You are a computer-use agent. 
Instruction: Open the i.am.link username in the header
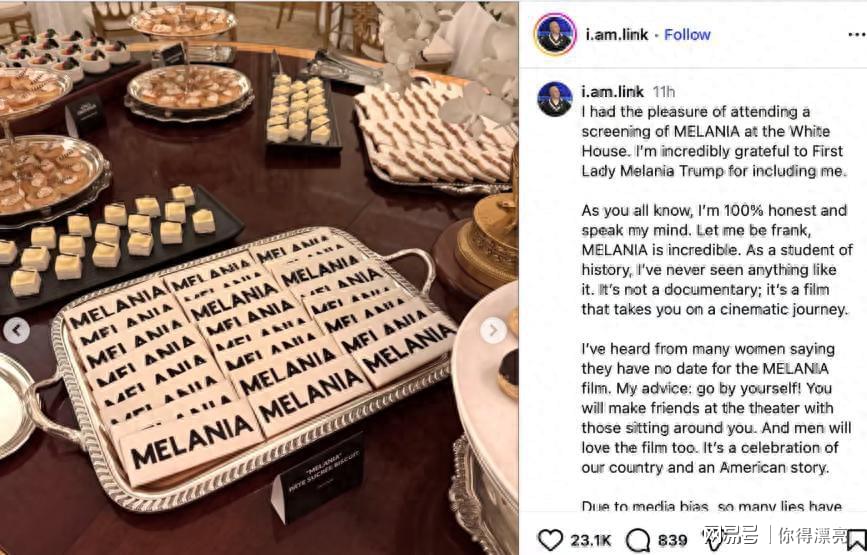click(x=617, y=35)
